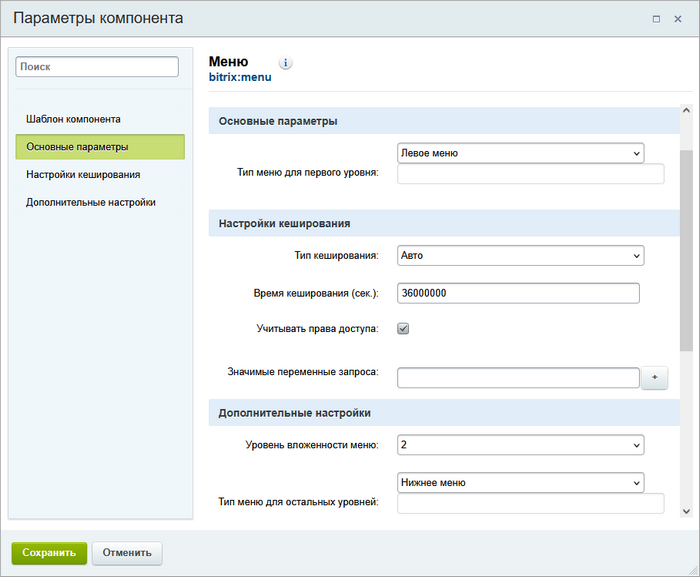Go to Настройки кеширования sidebar section
Screen dimensions: 700x577
point(83,174)
